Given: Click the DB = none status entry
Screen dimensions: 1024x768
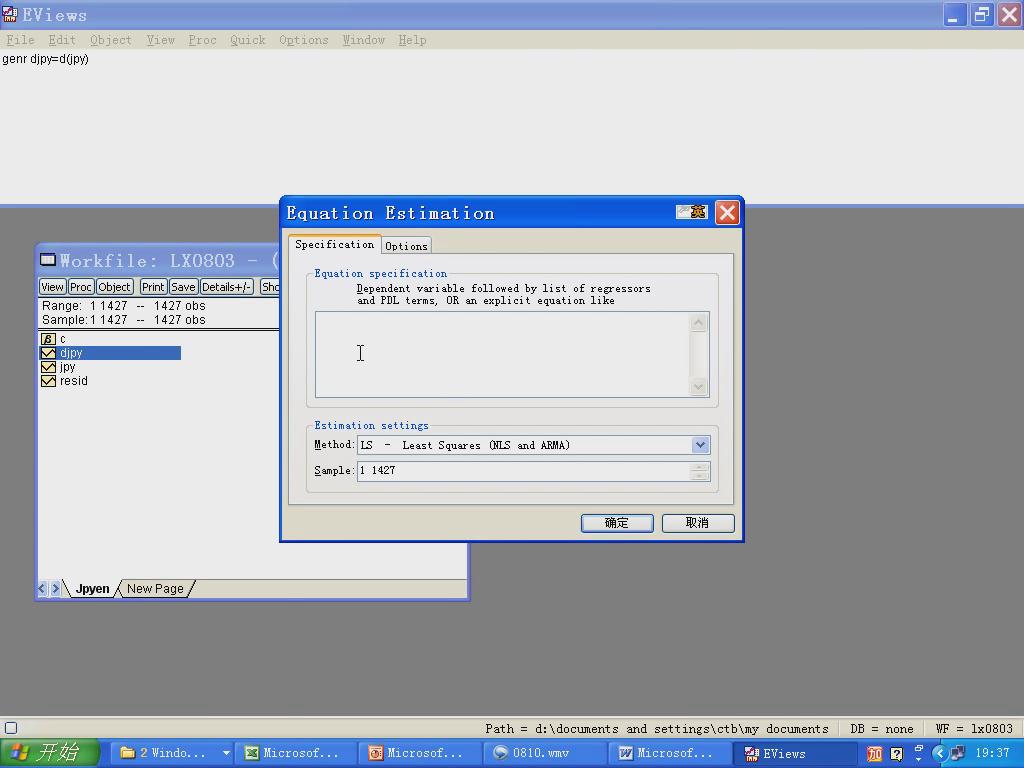Looking at the screenshot, I should pyautogui.click(x=882, y=729).
